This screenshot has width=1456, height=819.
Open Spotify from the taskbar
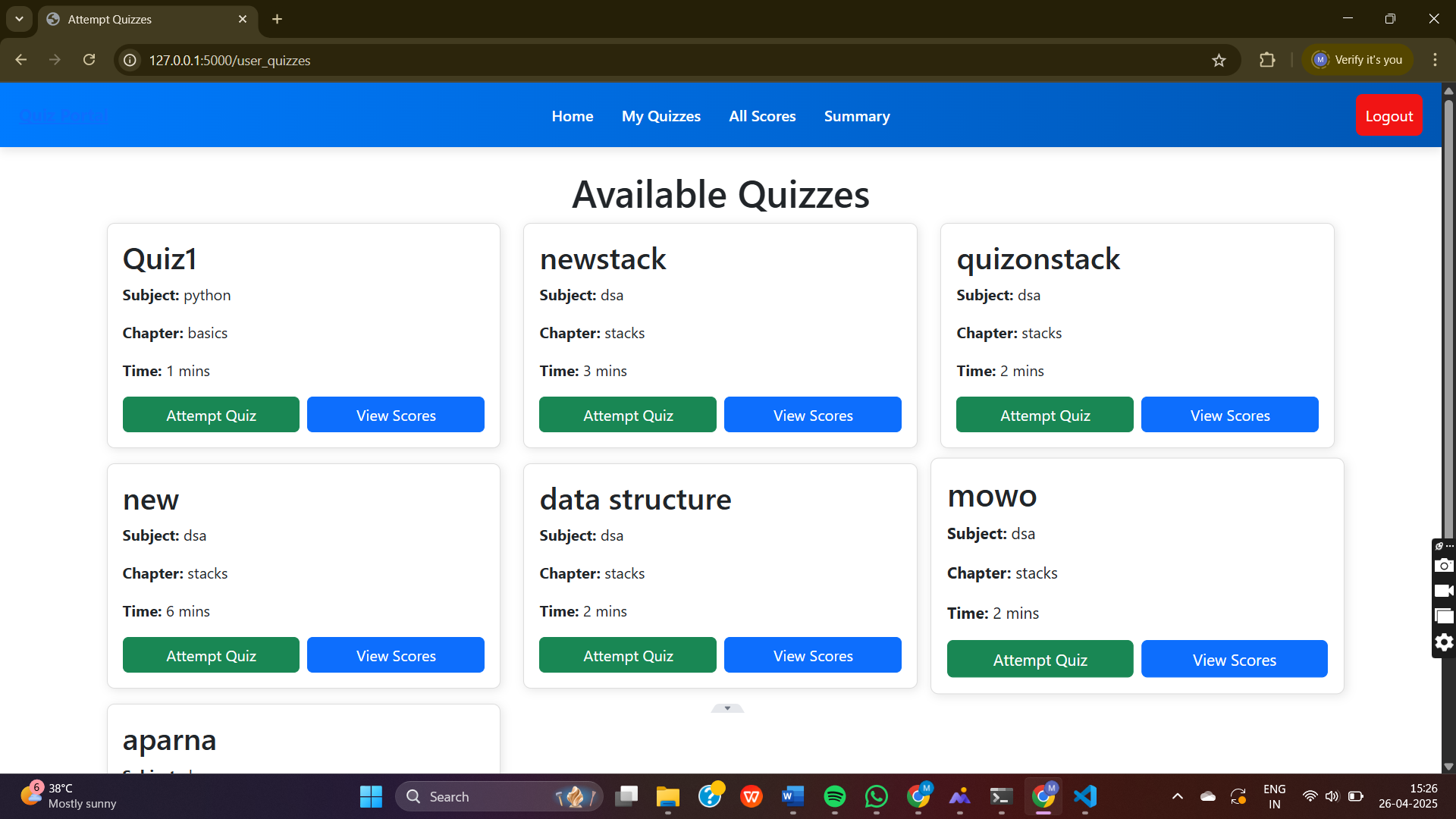(x=834, y=796)
